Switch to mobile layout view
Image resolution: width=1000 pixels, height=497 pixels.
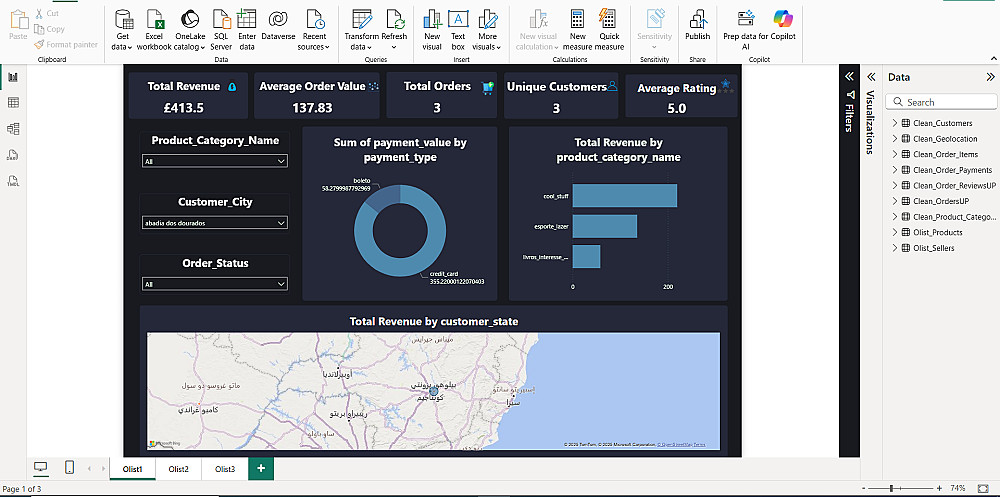69,468
